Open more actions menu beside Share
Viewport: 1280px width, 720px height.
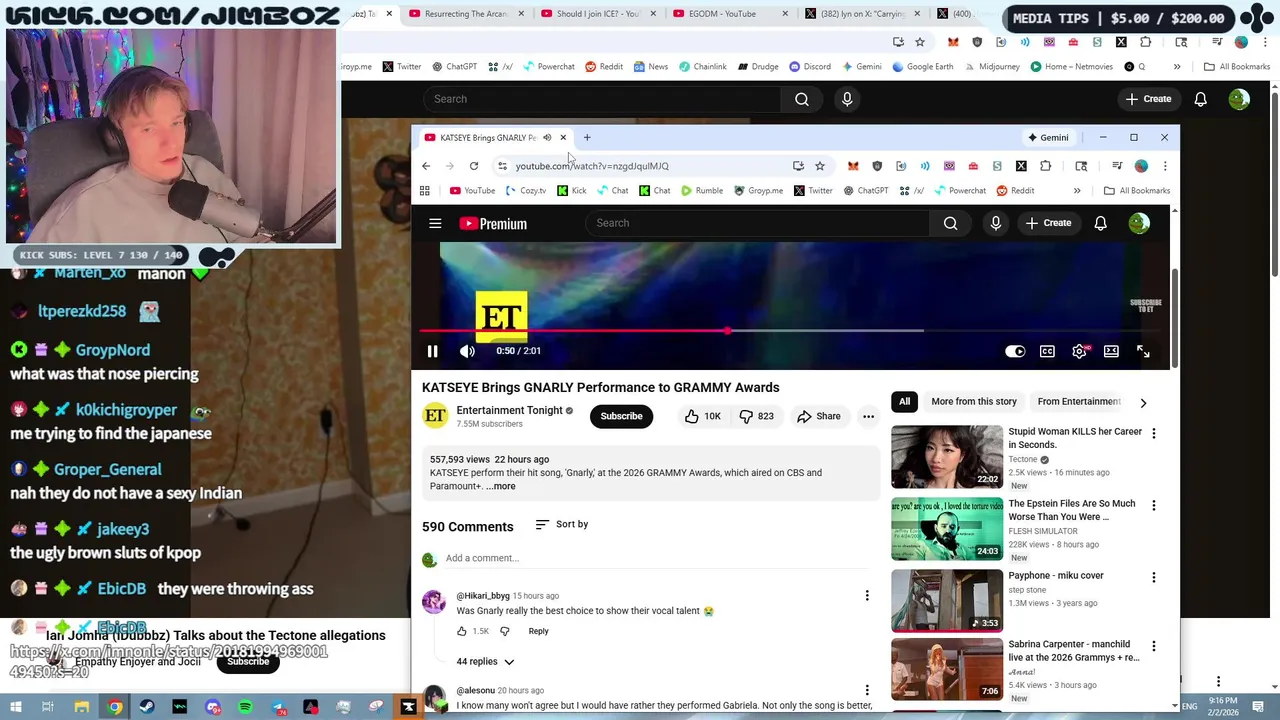pos(868,416)
